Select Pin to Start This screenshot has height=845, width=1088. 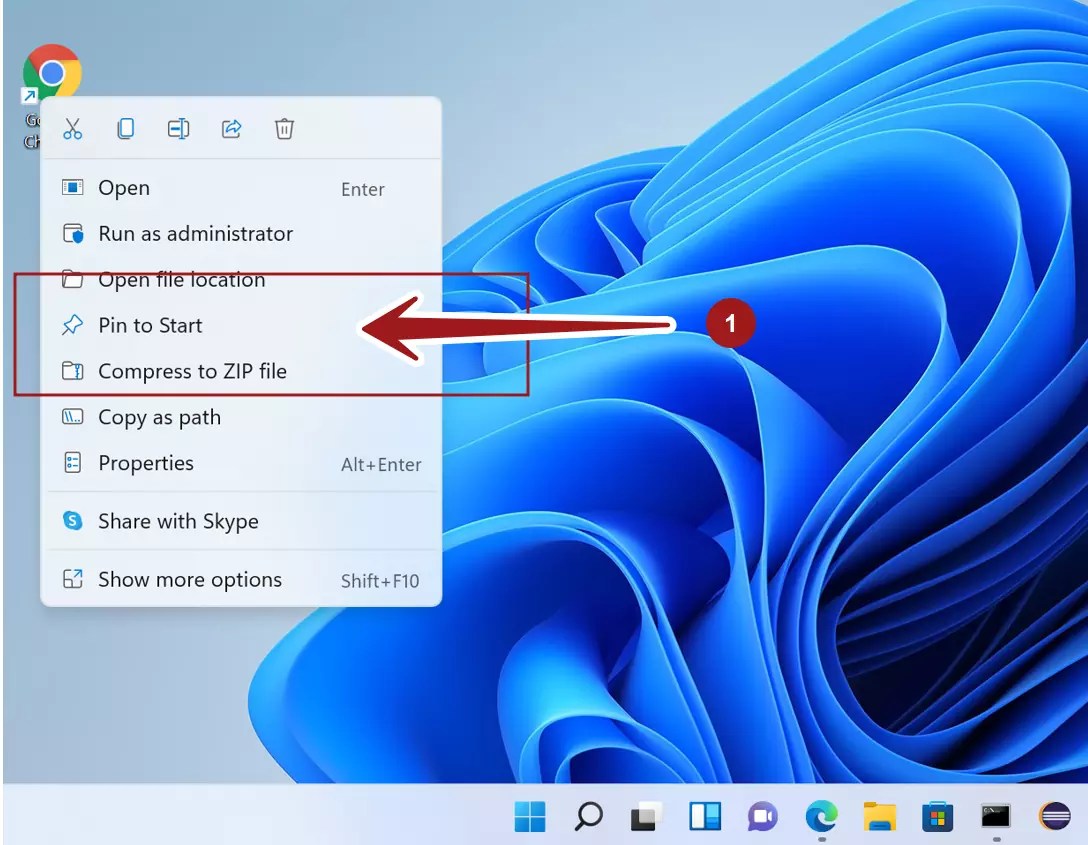[150, 325]
